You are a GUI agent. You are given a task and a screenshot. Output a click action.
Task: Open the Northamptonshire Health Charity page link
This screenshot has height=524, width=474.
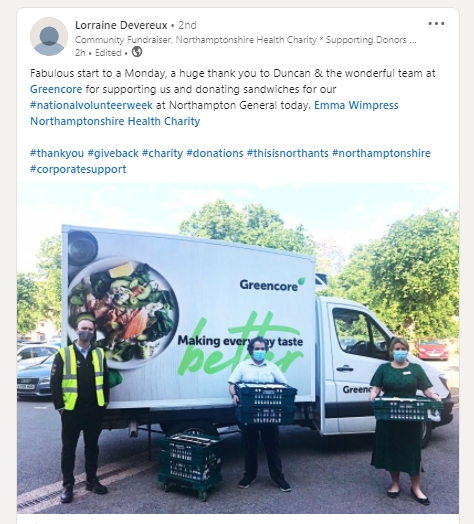pos(115,121)
